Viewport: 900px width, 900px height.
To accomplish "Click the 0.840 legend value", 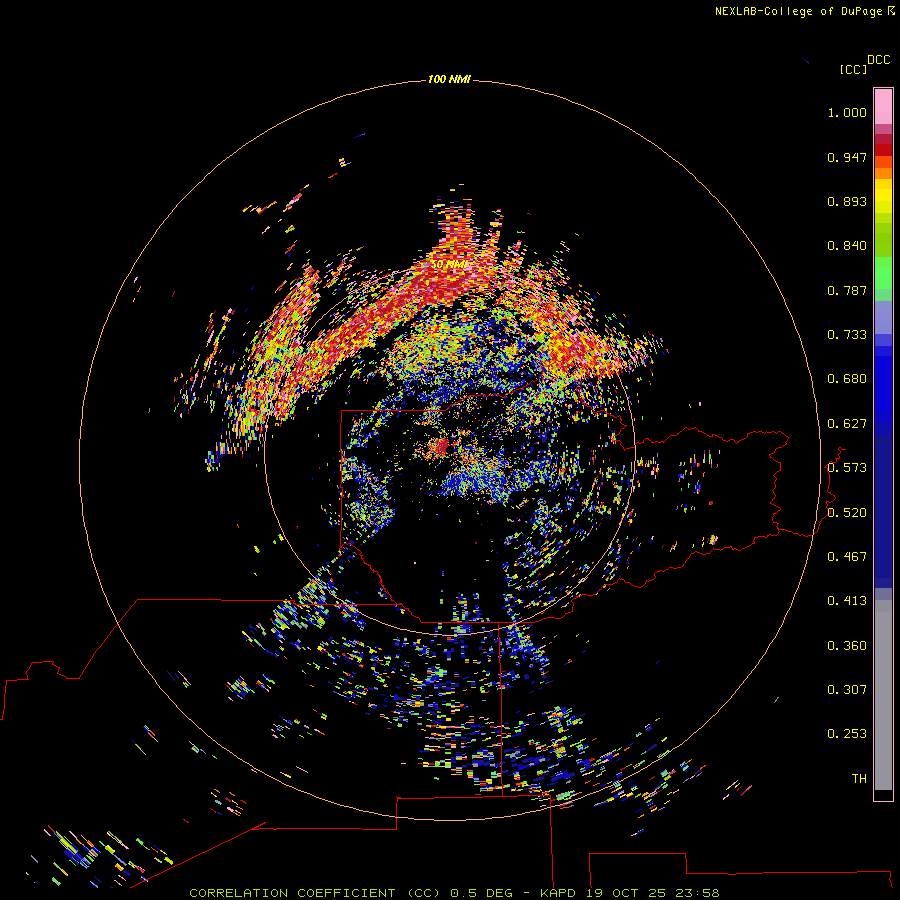I will (847, 246).
